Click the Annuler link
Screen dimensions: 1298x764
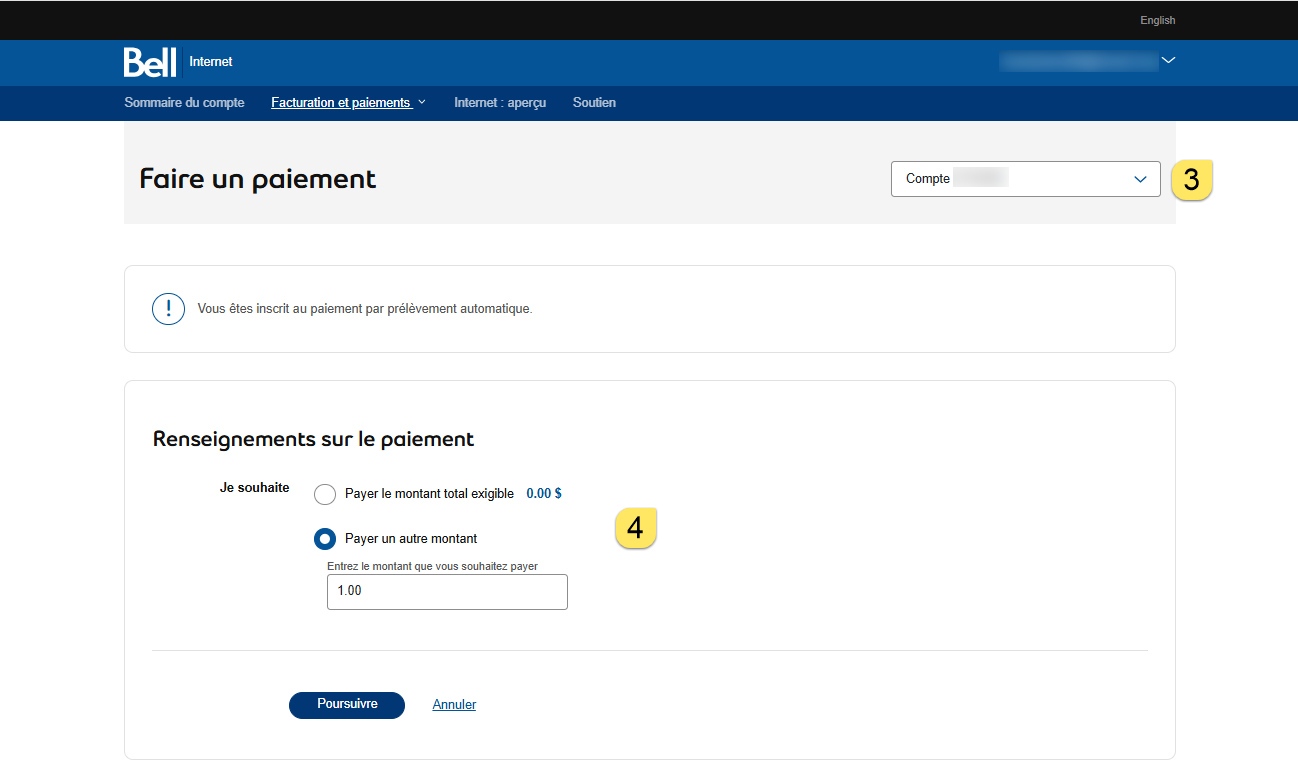point(454,705)
